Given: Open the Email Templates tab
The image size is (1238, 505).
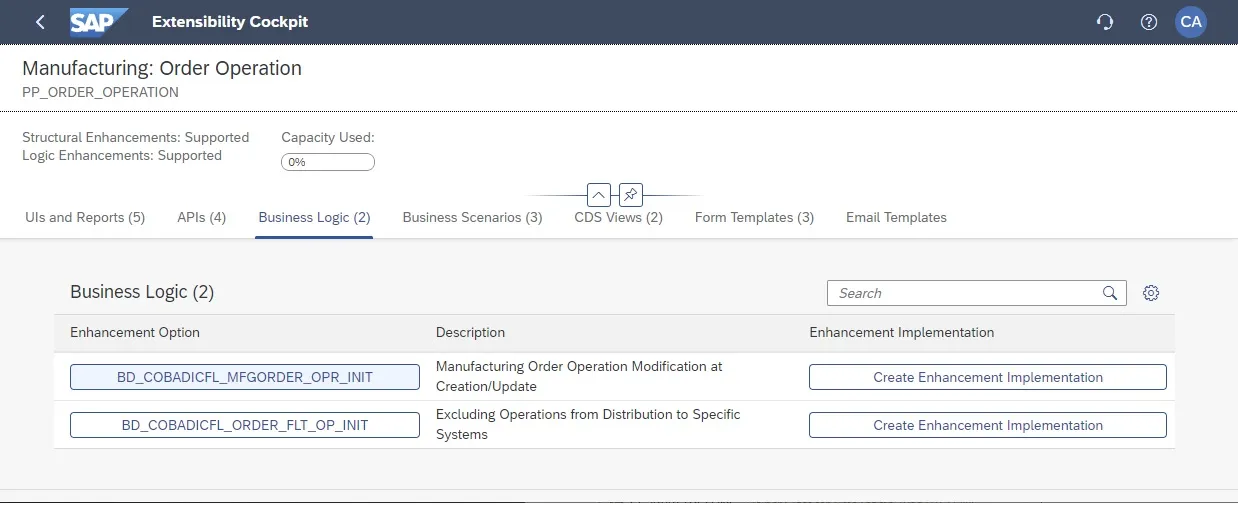Looking at the screenshot, I should click(896, 217).
